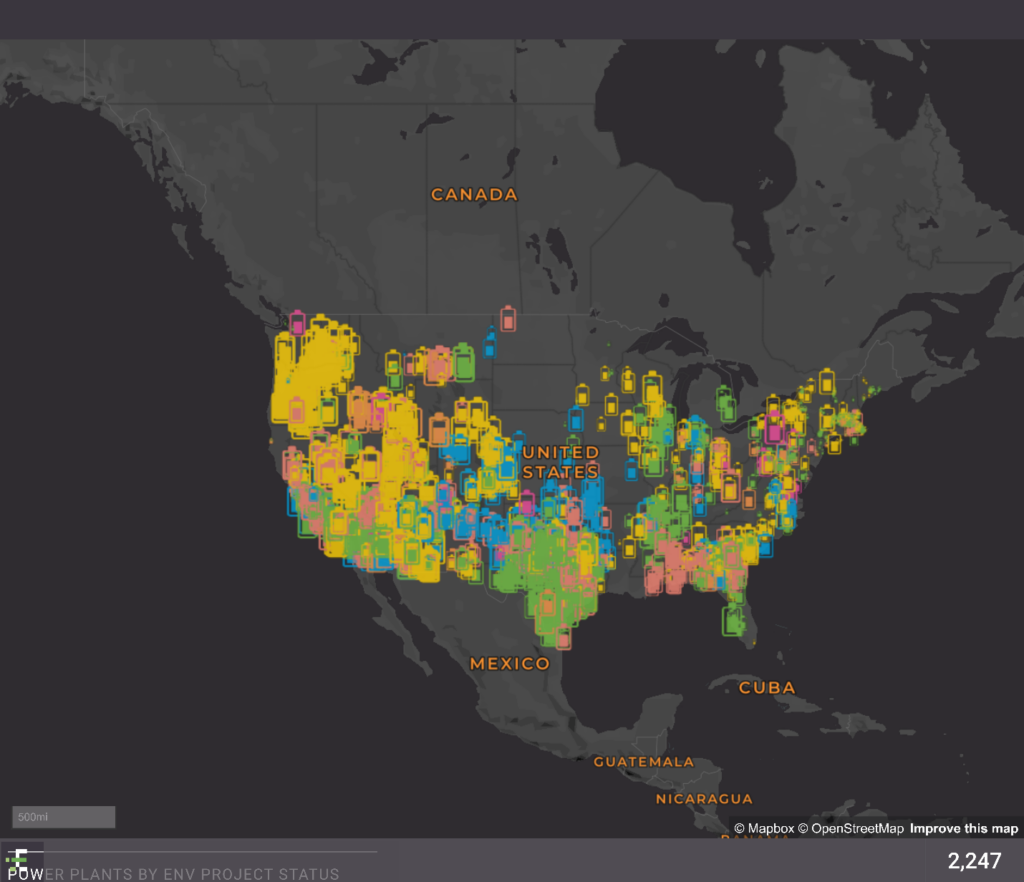Open the Mapbox attribution link

764,828
